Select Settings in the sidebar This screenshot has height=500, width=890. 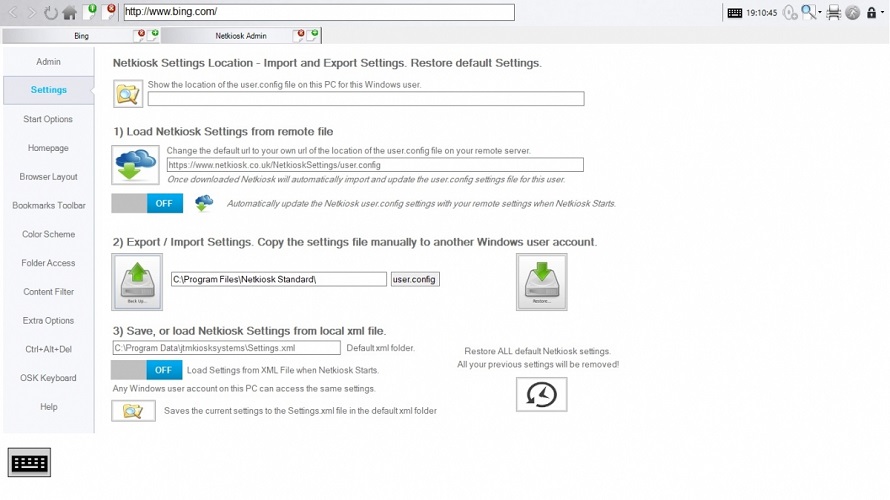48,90
